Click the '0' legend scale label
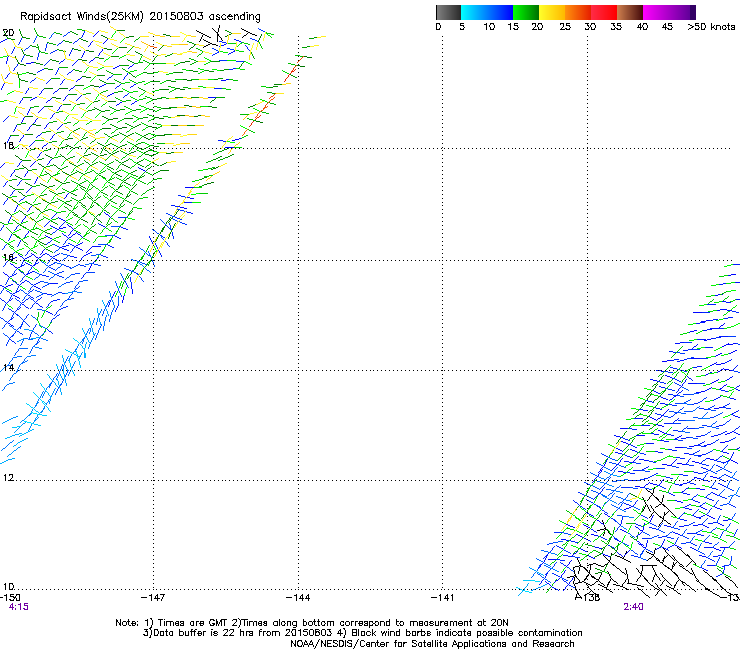This screenshot has height=650, width=740. click(x=438, y=27)
